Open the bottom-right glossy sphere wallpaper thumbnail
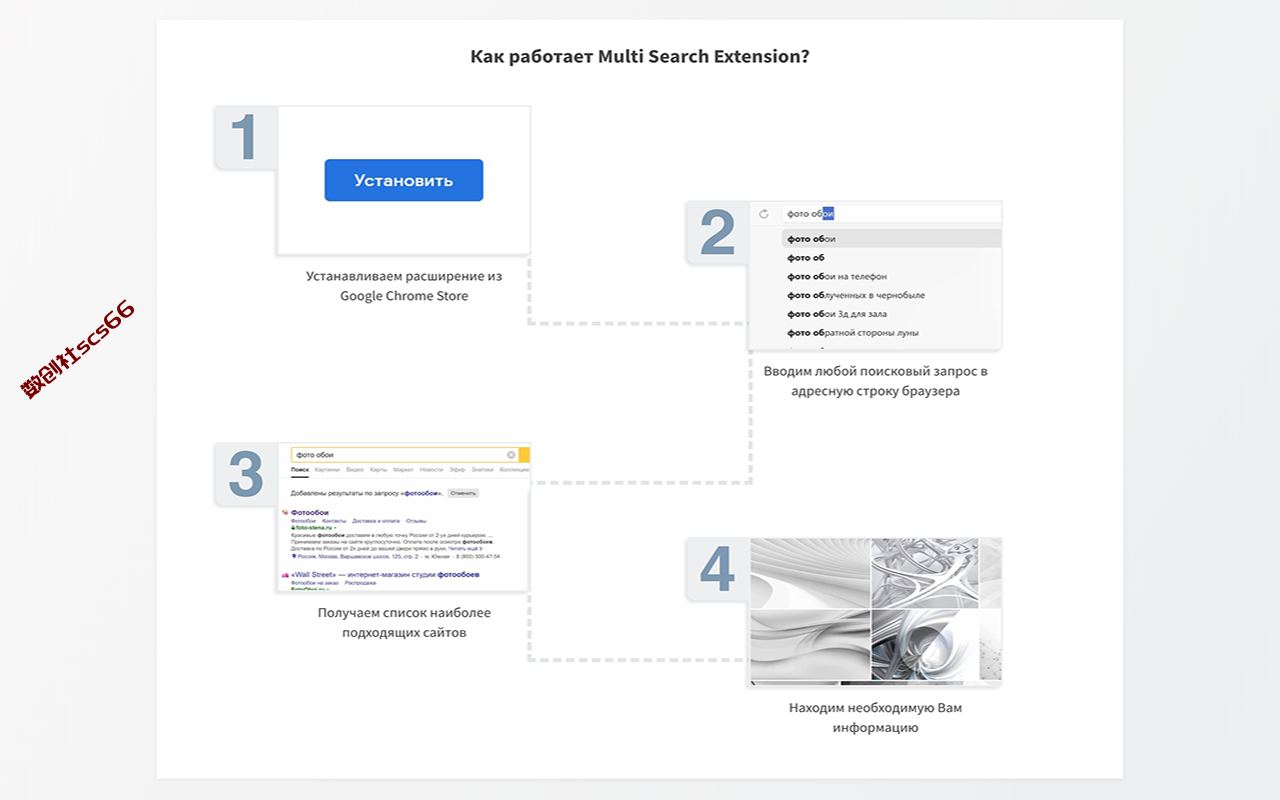The width and height of the screenshot is (1280, 800). tap(925, 645)
